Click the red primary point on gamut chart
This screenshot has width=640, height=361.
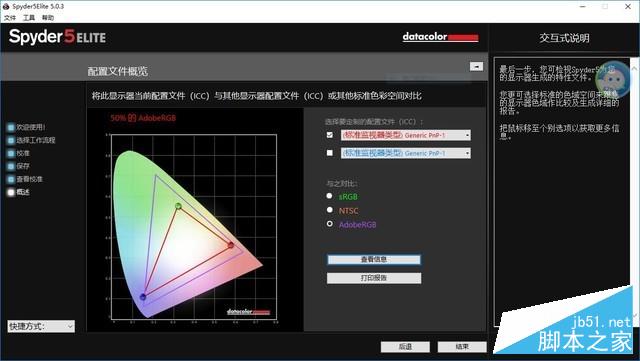click(231, 245)
